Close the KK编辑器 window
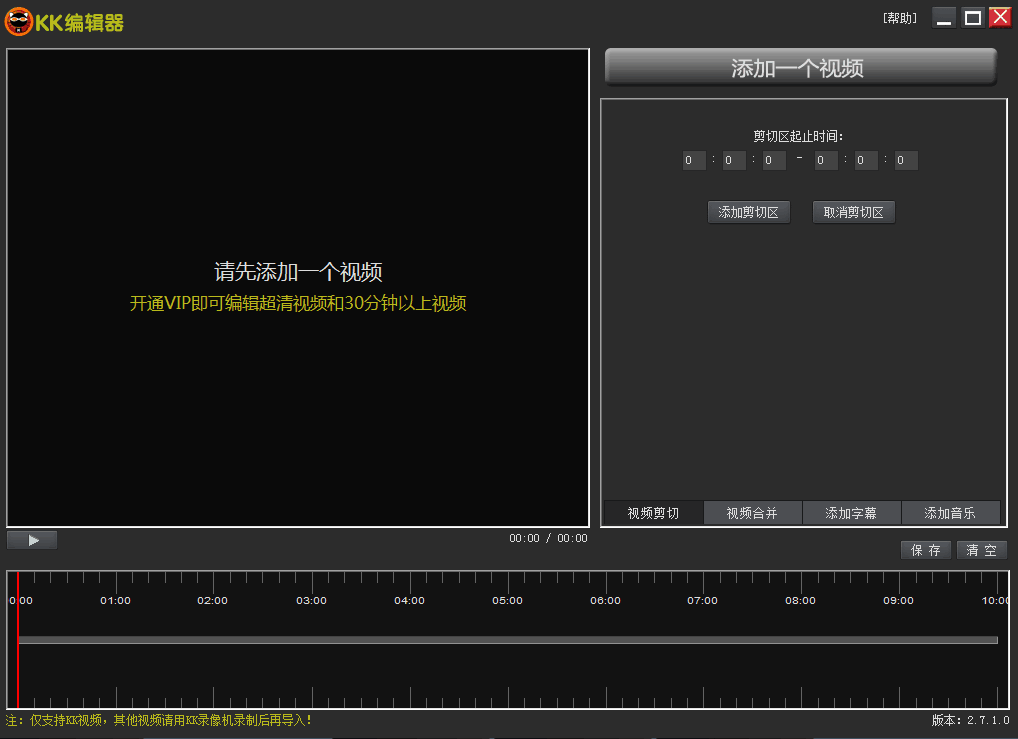This screenshot has height=739, width=1018. pos(1000,18)
